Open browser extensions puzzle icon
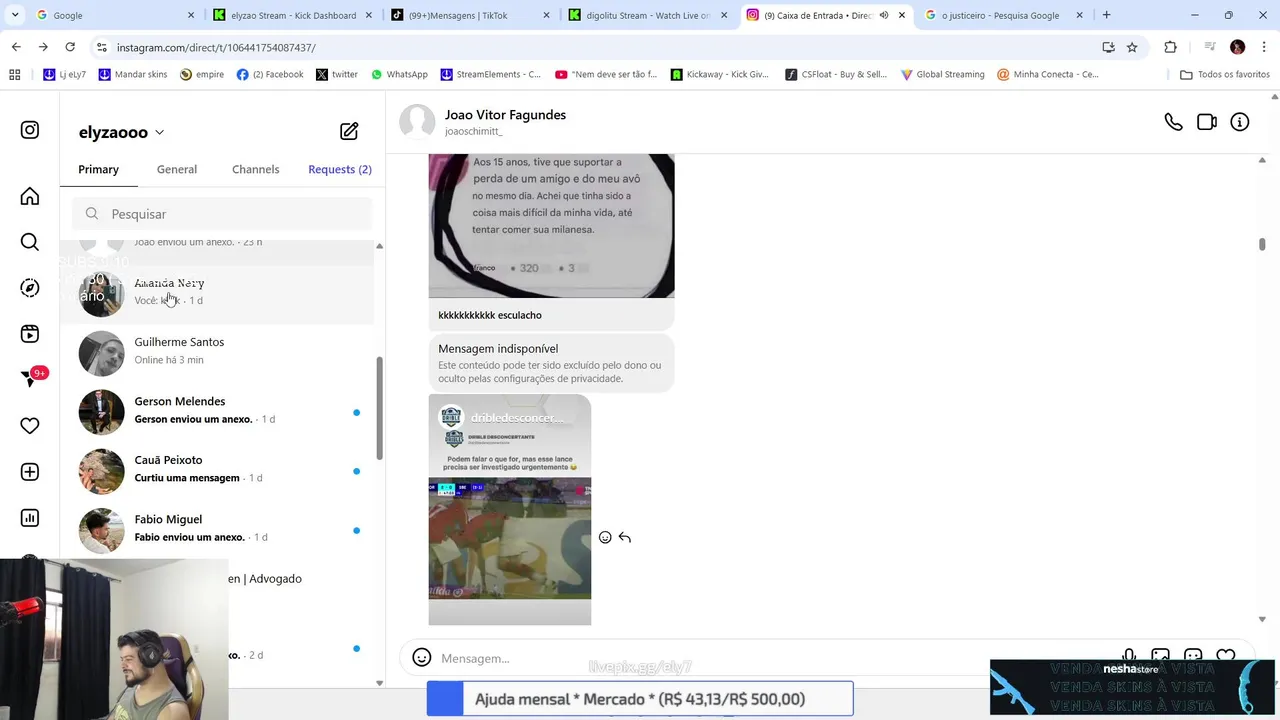 coord(1171,47)
